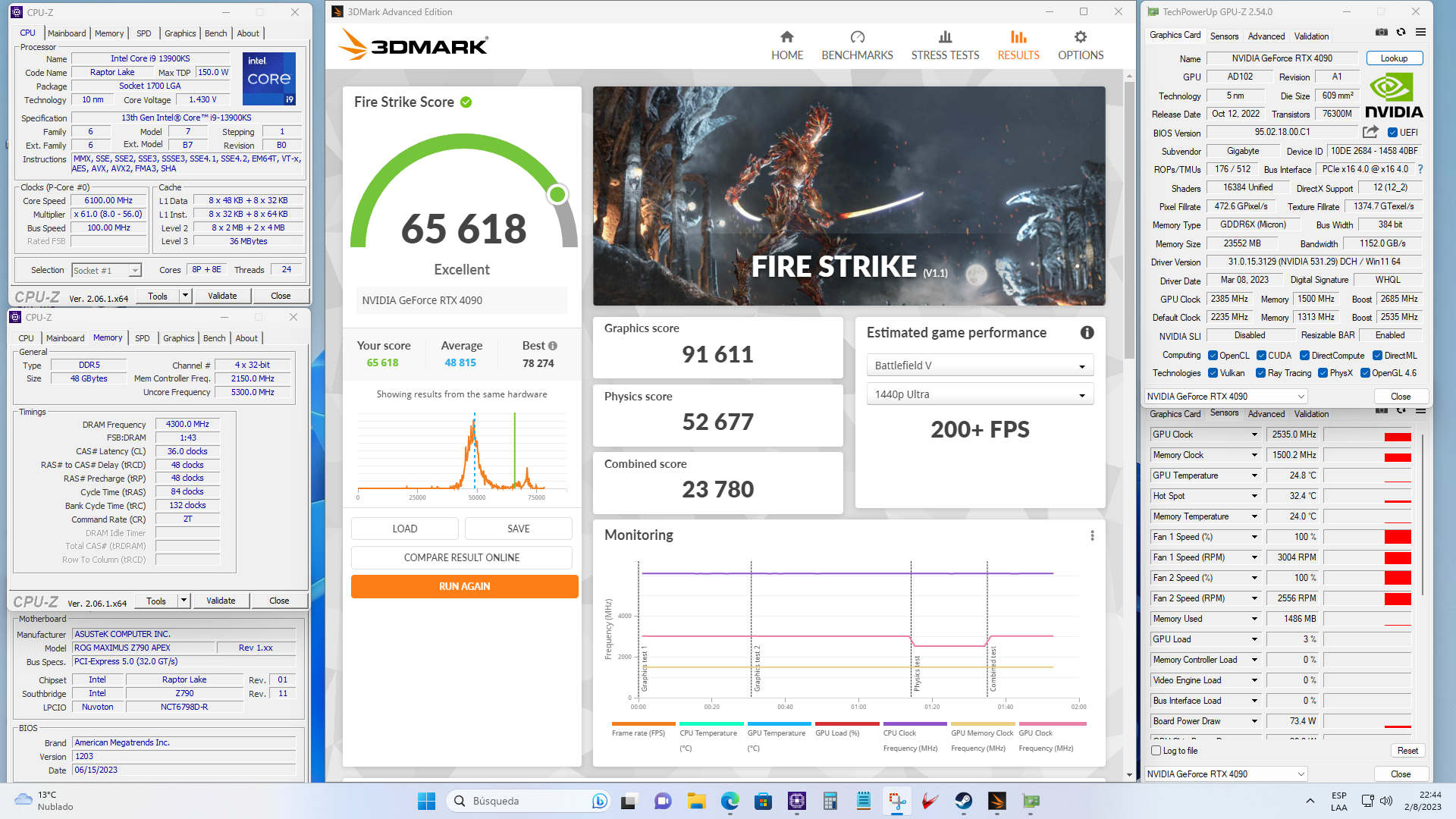Open the Battlefield V game dropdown
This screenshot has width=1456, height=819.
[980, 366]
